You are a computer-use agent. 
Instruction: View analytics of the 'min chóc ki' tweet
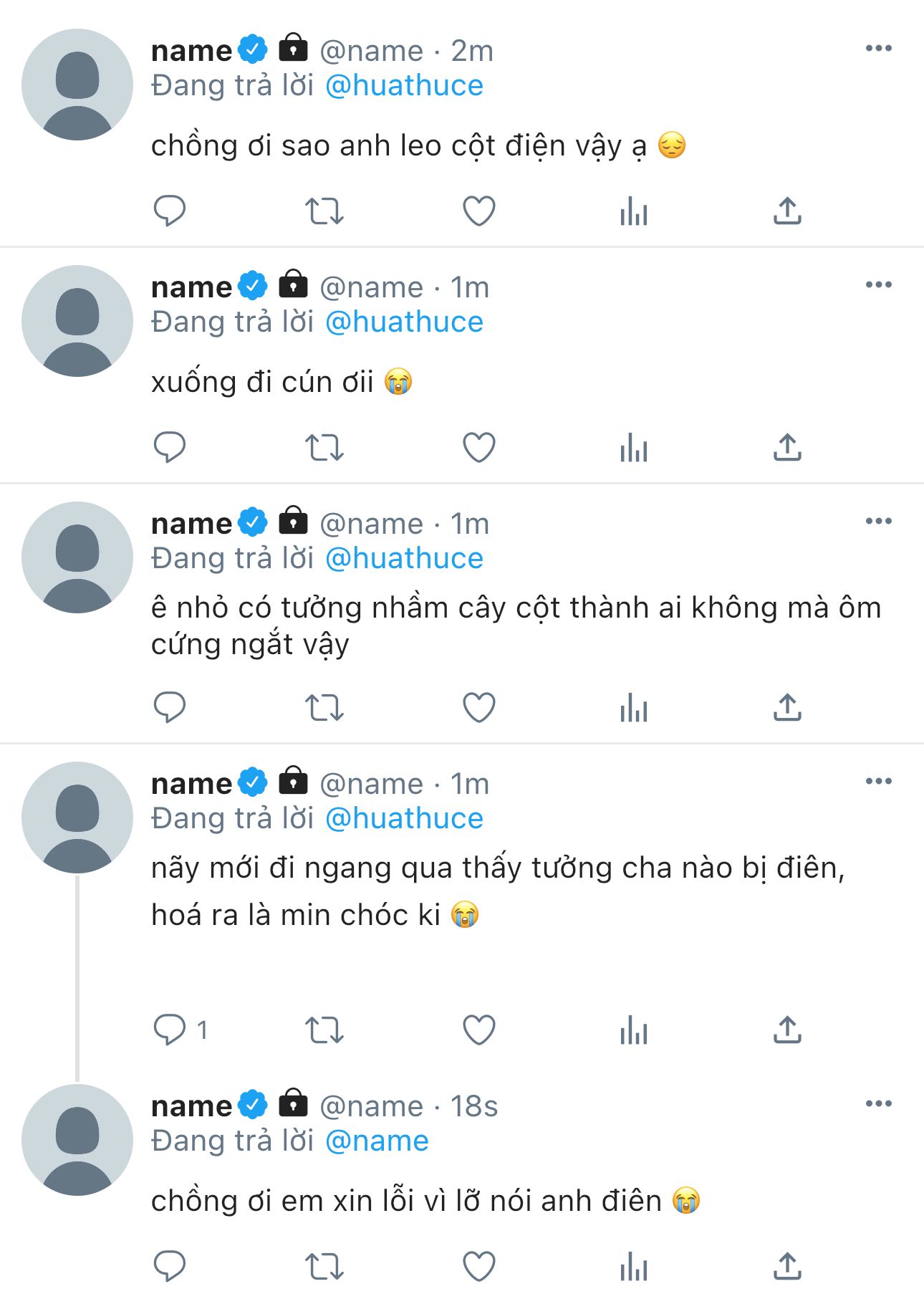634,1030
